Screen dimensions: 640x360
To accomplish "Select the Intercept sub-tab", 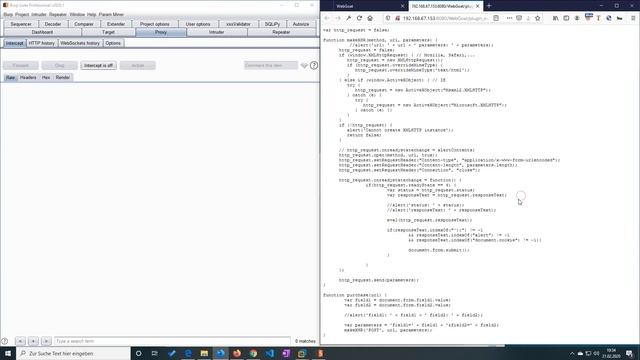I will pos(14,43).
